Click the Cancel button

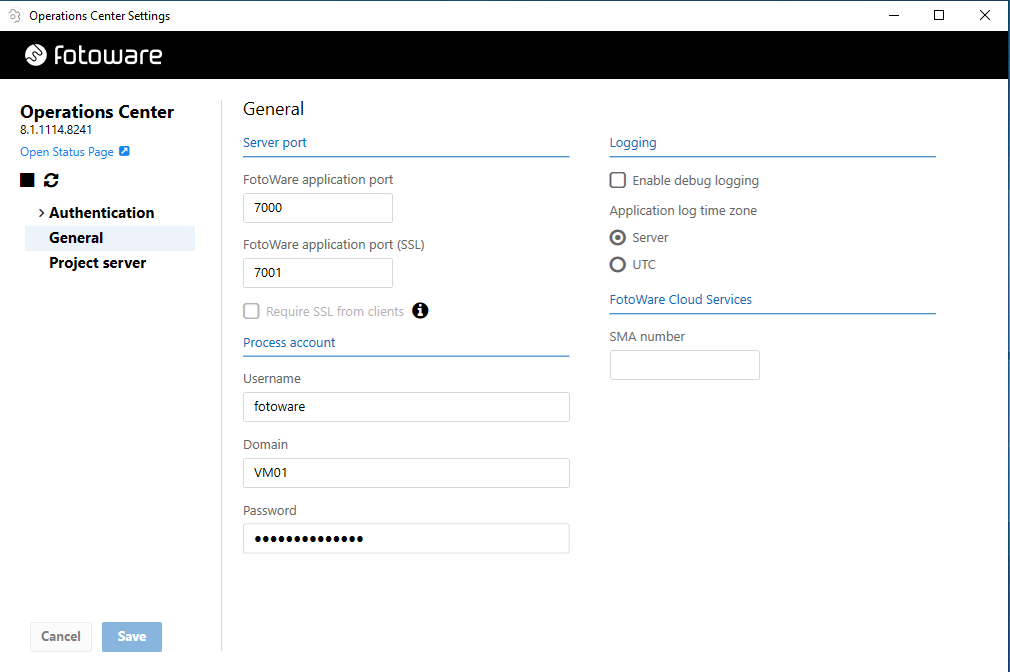point(61,637)
